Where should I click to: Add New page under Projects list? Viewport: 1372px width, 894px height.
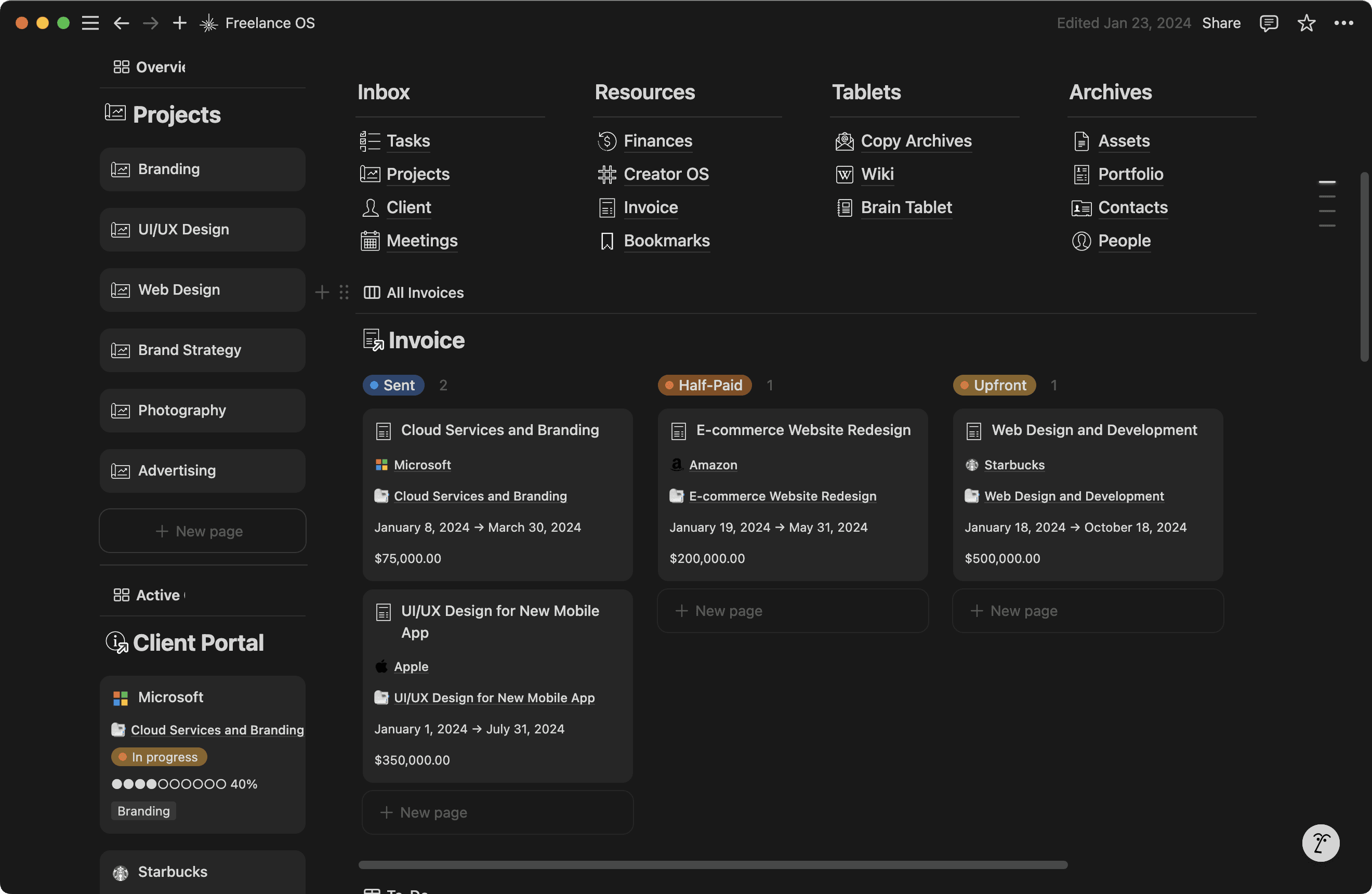(202, 531)
